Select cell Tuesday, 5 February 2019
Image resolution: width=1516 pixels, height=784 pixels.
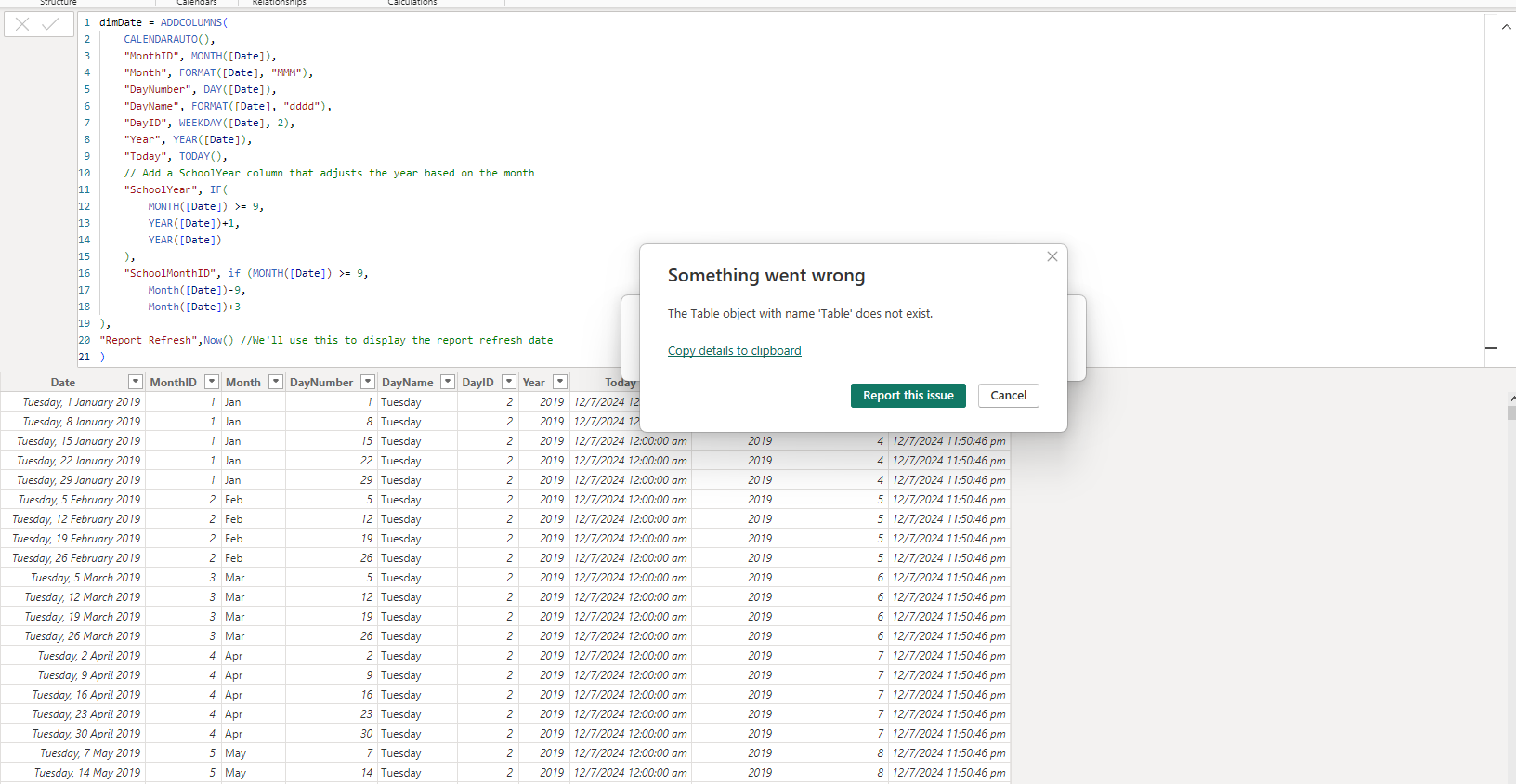coord(72,500)
